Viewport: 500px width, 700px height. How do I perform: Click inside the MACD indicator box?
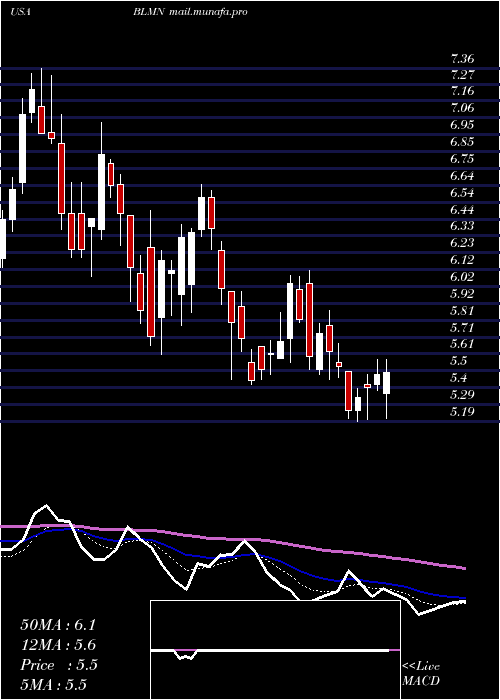point(275,650)
